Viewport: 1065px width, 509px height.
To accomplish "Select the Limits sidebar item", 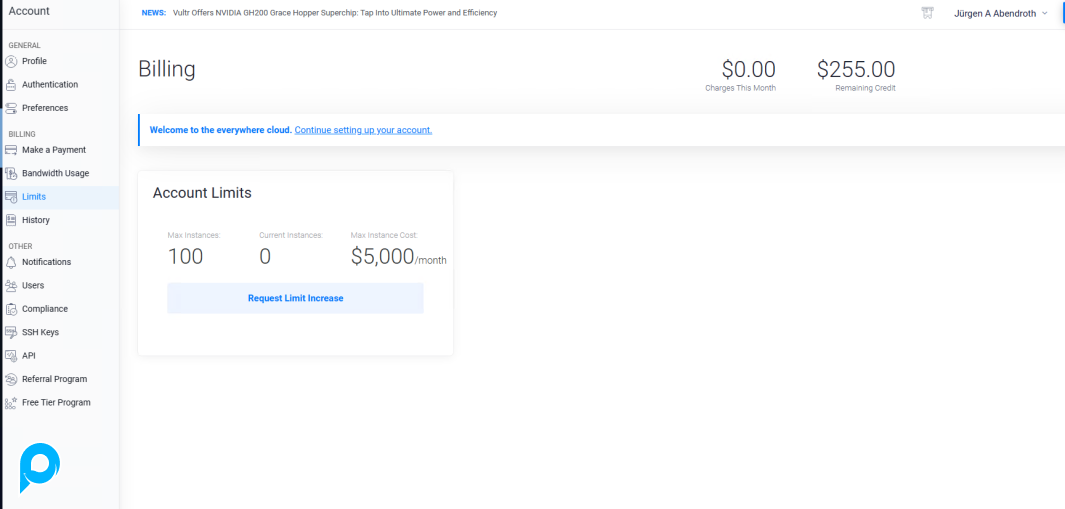I will (x=34, y=197).
